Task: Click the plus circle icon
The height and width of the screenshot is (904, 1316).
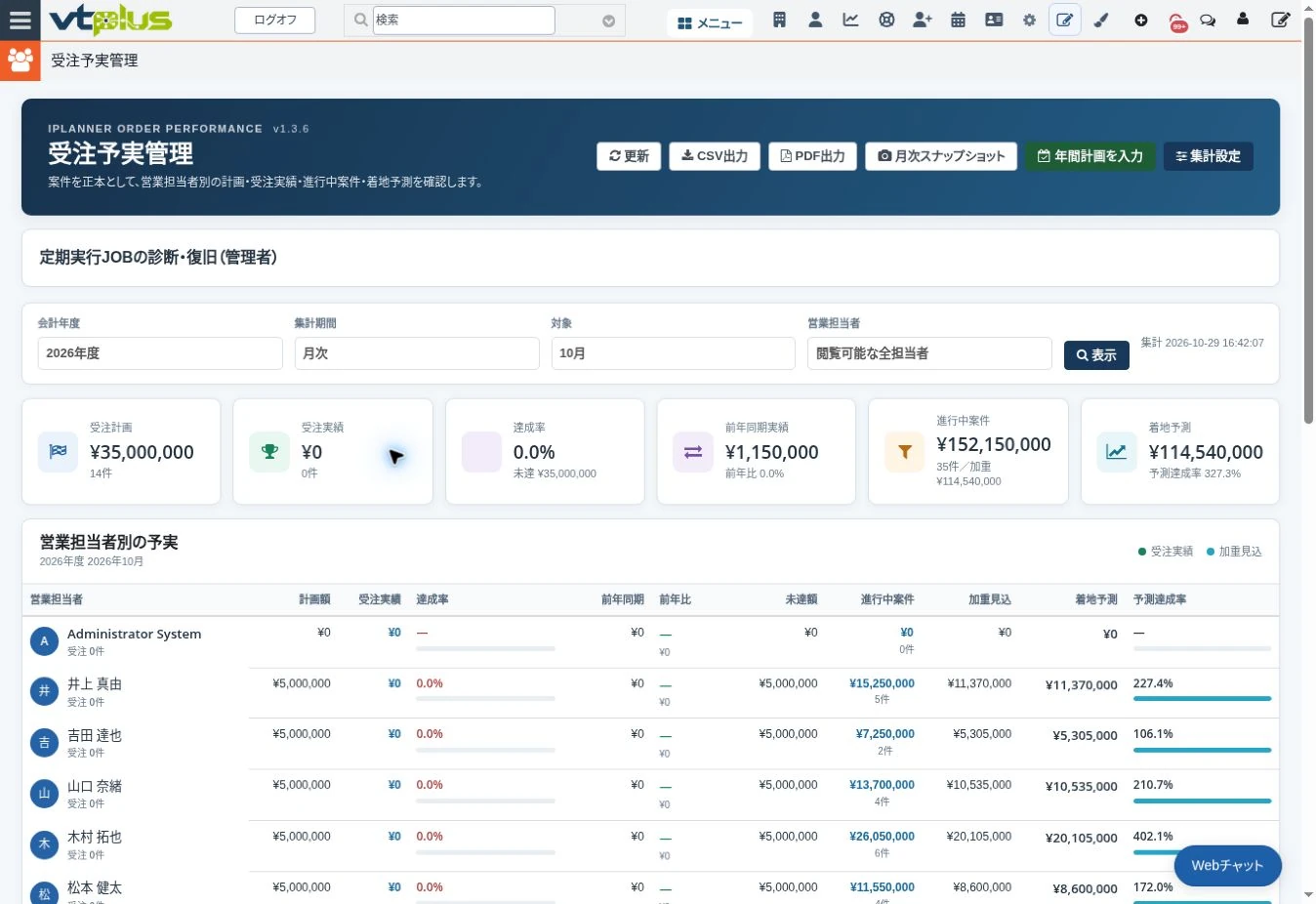Action: pos(1140,20)
